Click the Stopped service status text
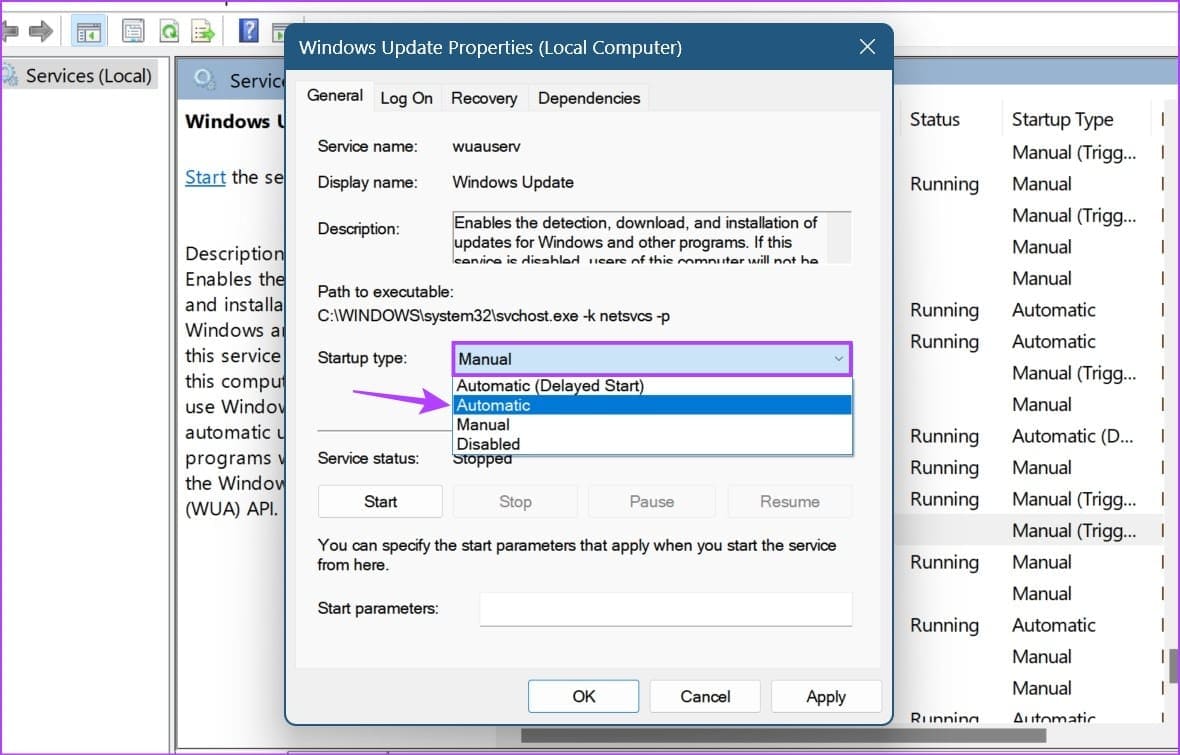Screen dimensions: 1180x755 pos(482,459)
